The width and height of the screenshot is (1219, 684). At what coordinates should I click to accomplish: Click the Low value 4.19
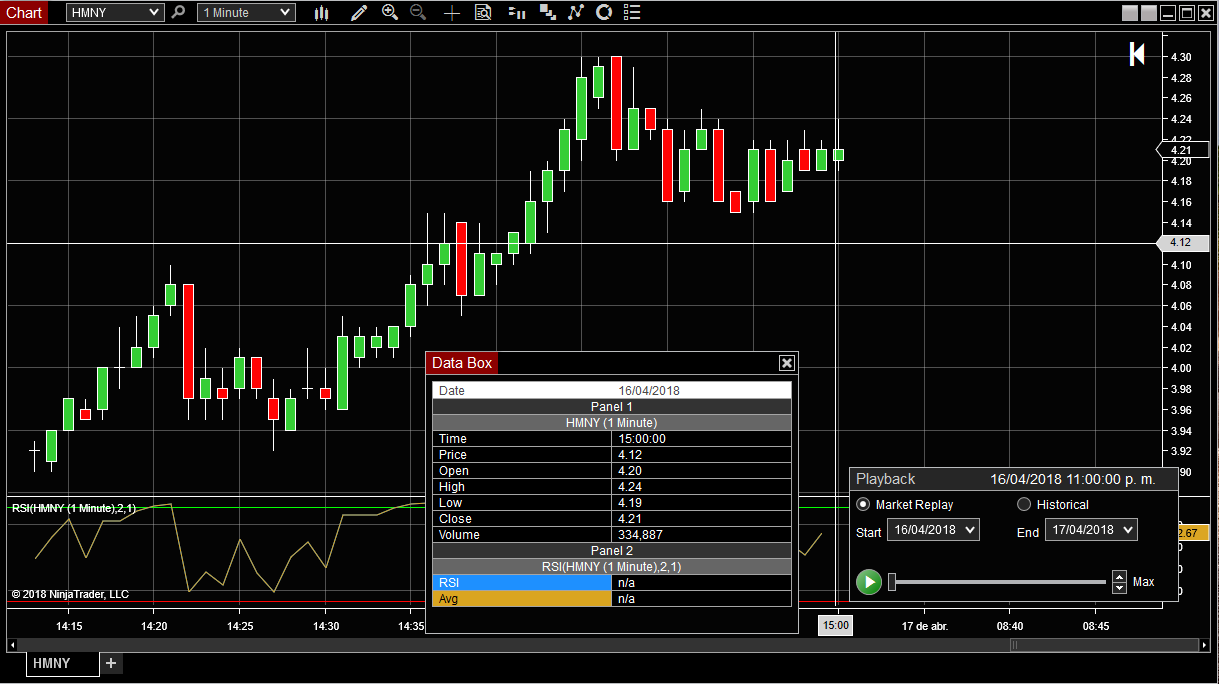click(630, 503)
